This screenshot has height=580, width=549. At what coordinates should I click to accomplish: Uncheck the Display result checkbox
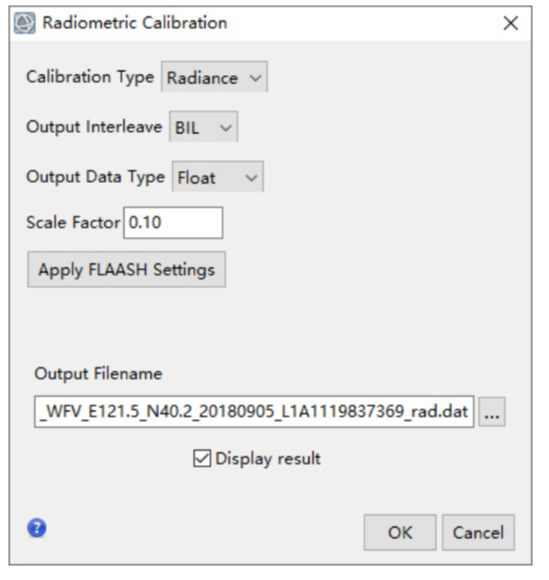pyautogui.click(x=202, y=458)
